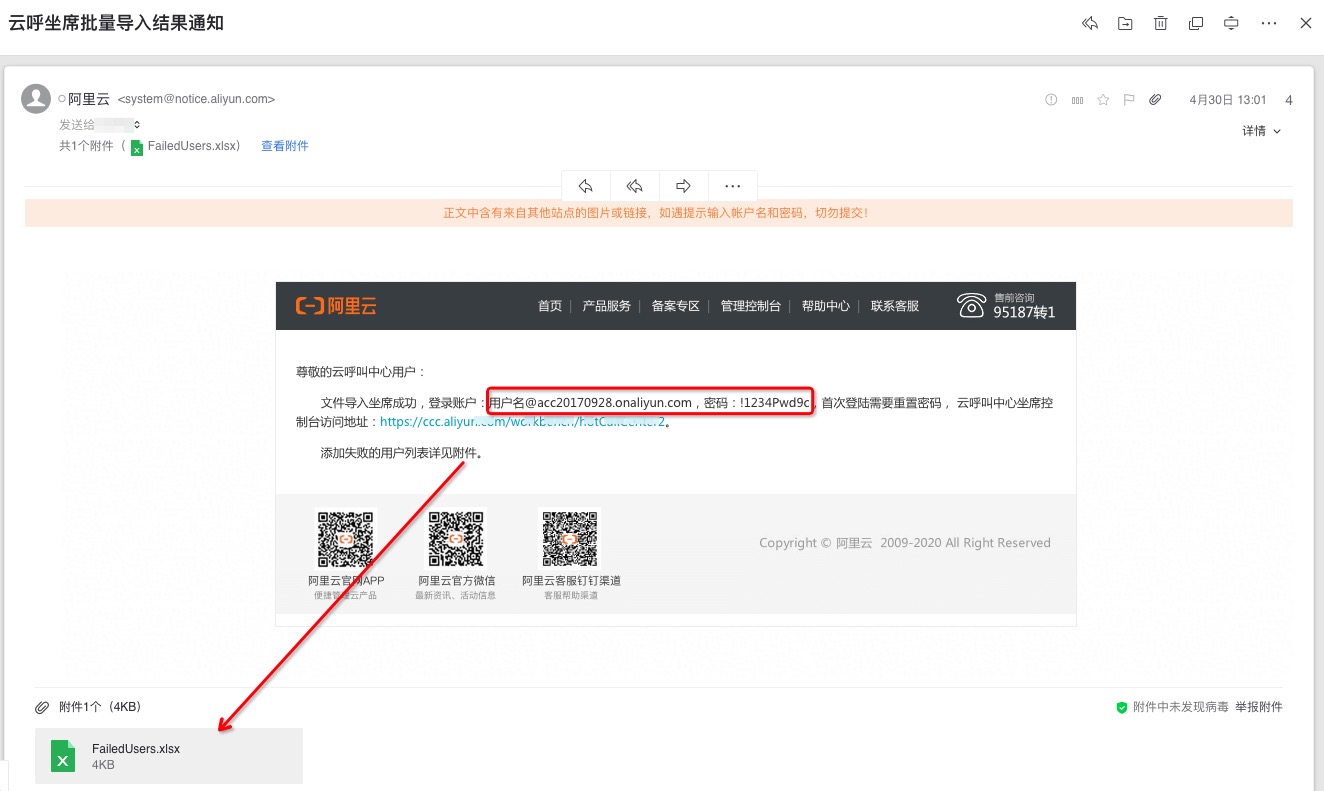Close the email view with the X
1324x791 pixels.
[1305, 23]
